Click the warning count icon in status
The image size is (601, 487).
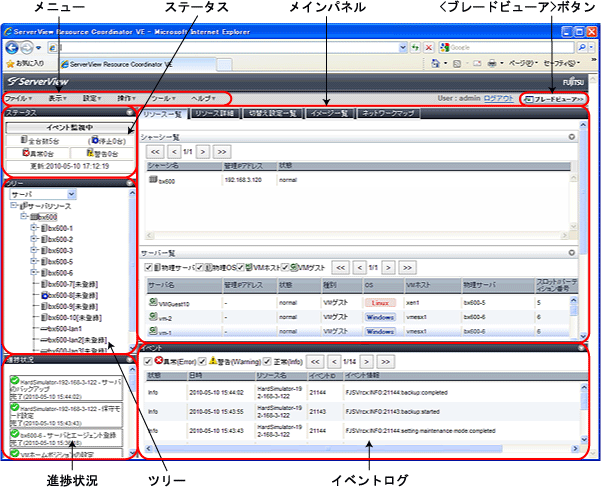pos(90,152)
